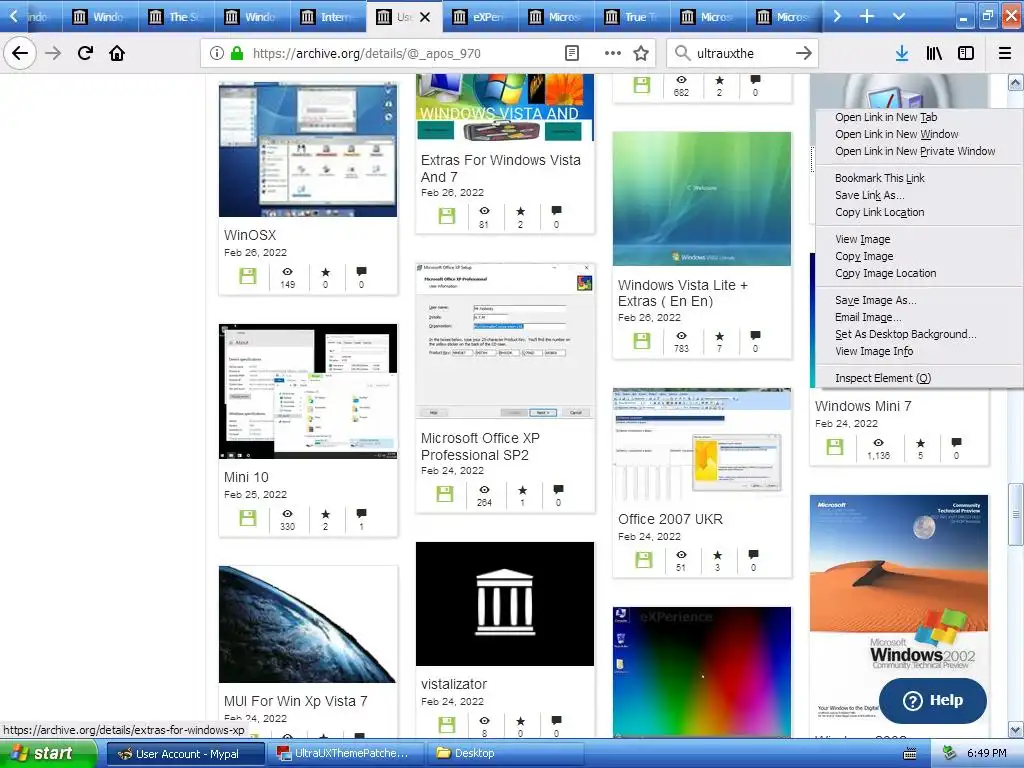Open UltraUXThemePatcher taskbar window
The width and height of the screenshot is (1024, 768).
point(344,754)
